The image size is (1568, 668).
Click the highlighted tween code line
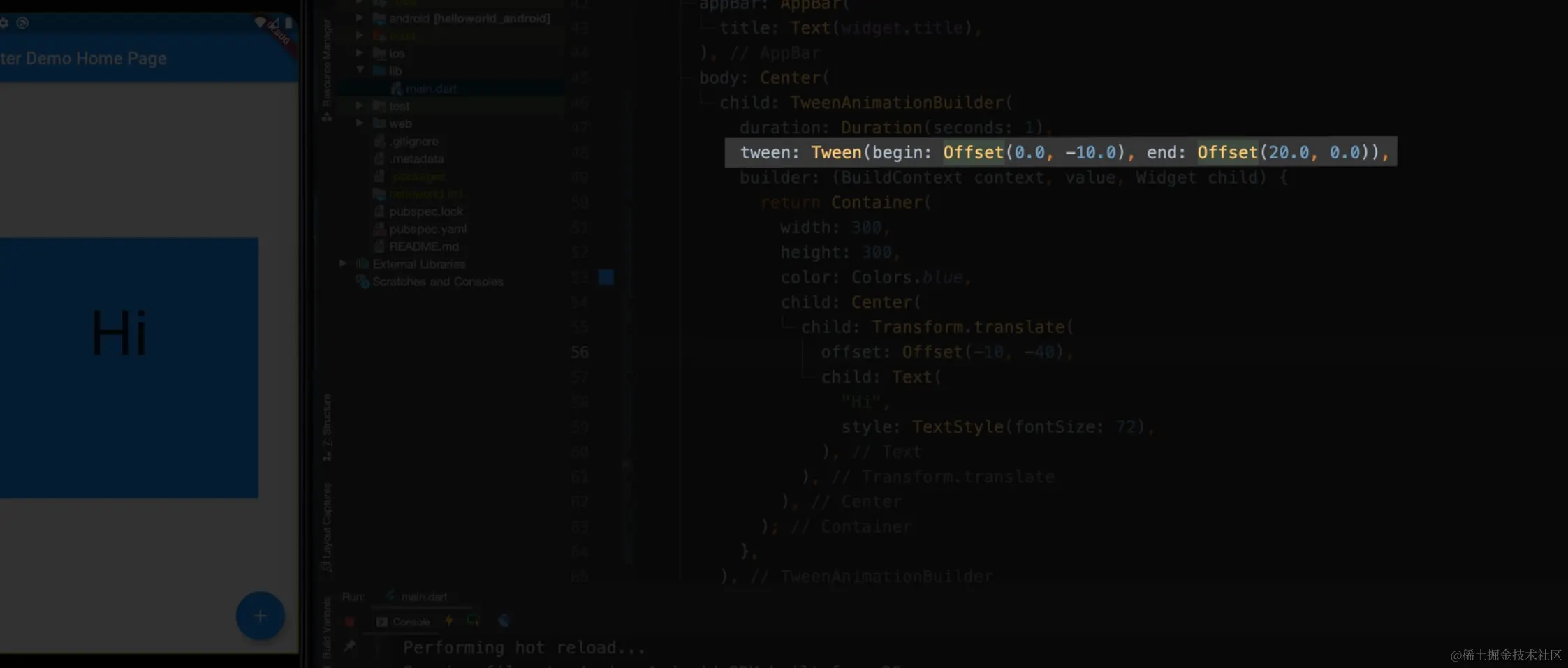pyautogui.click(x=1061, y=152)
